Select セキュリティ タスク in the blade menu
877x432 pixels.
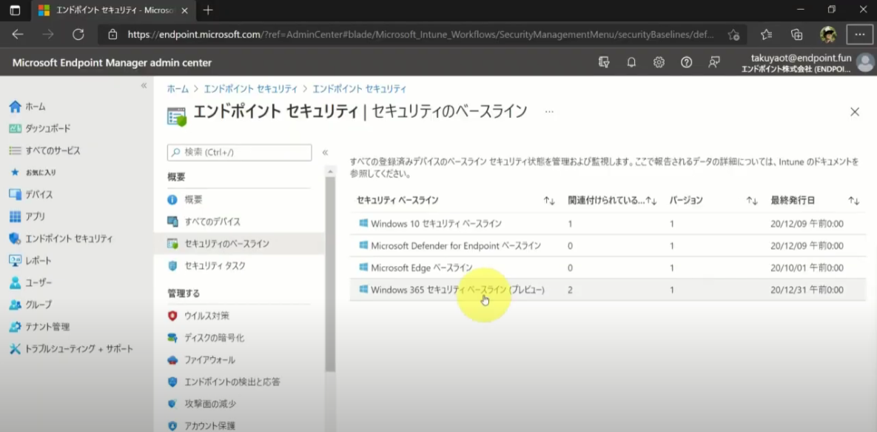pyautogui.click(x=214, y=266)
